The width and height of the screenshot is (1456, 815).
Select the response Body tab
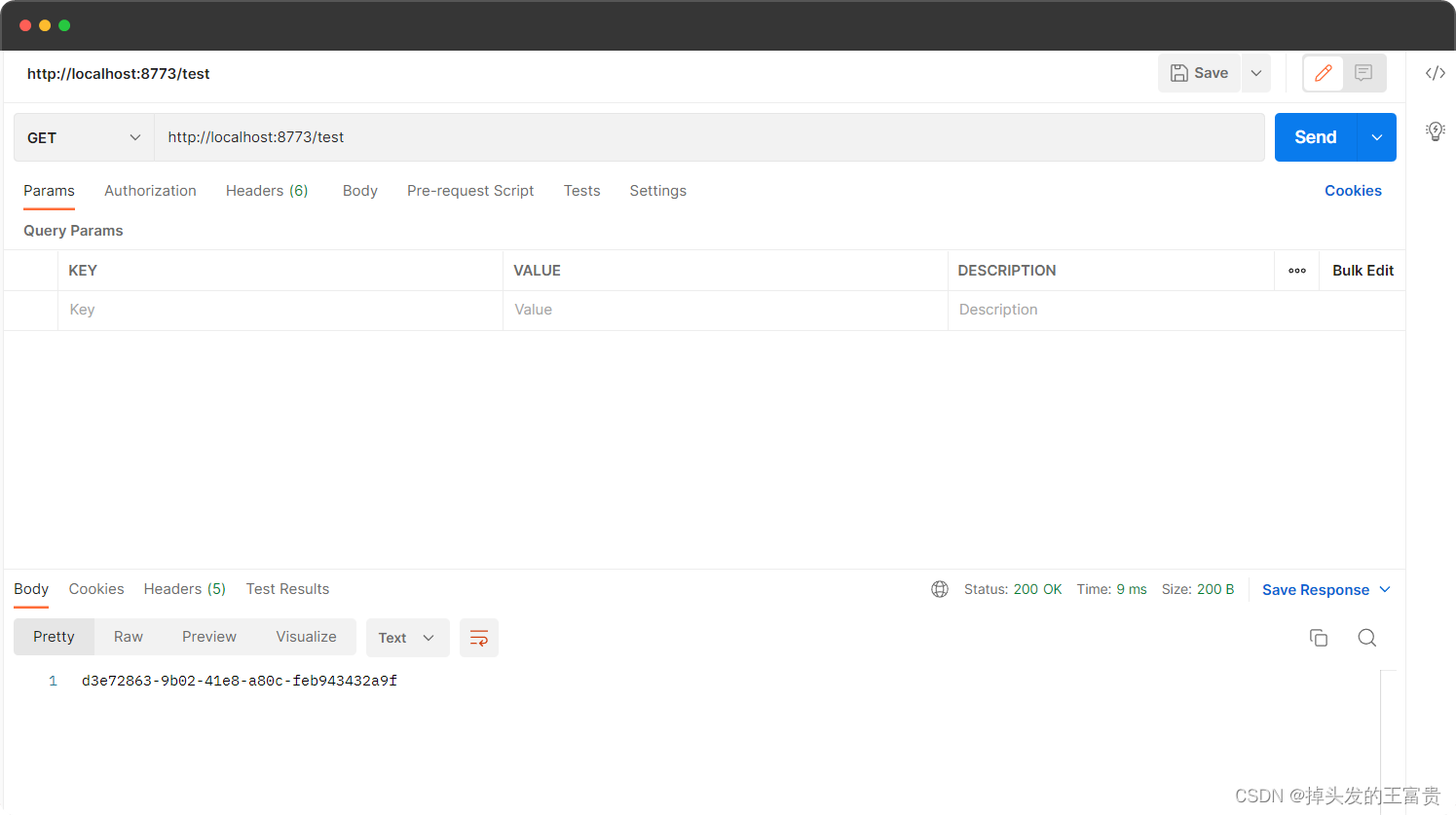pyautogui.click(x=31, y=589)
